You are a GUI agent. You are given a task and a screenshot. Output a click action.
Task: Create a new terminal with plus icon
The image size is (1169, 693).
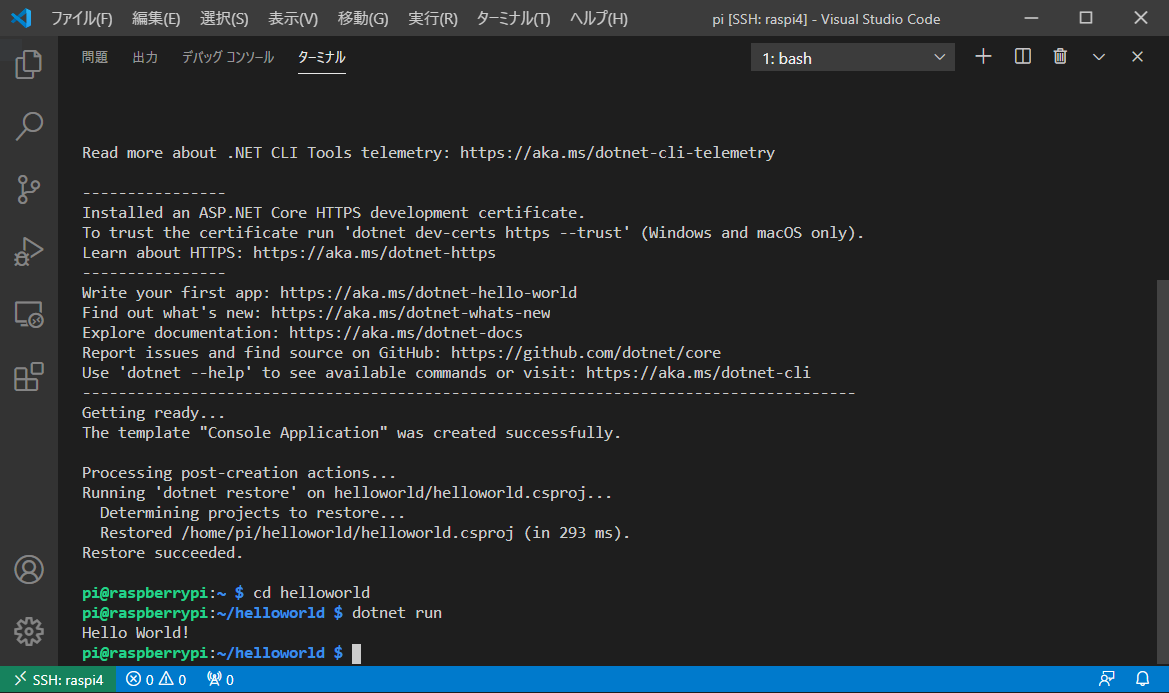(x=983, y=57)
